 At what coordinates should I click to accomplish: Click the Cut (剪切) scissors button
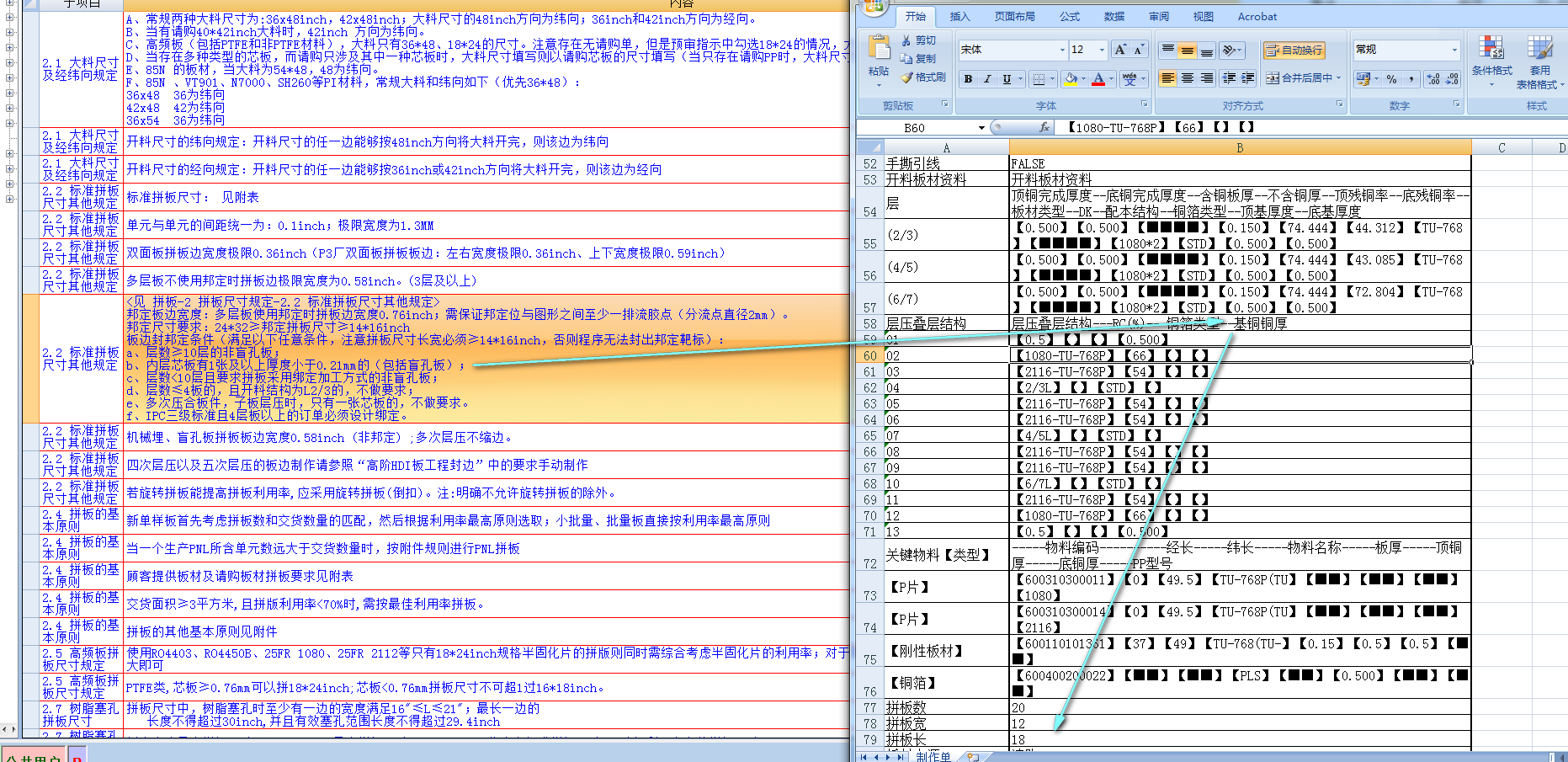point(917,40)
